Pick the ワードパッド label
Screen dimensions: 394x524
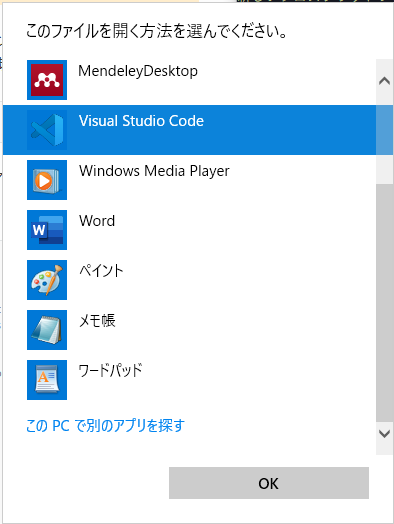pyautogui.click(x=110, y=370)
